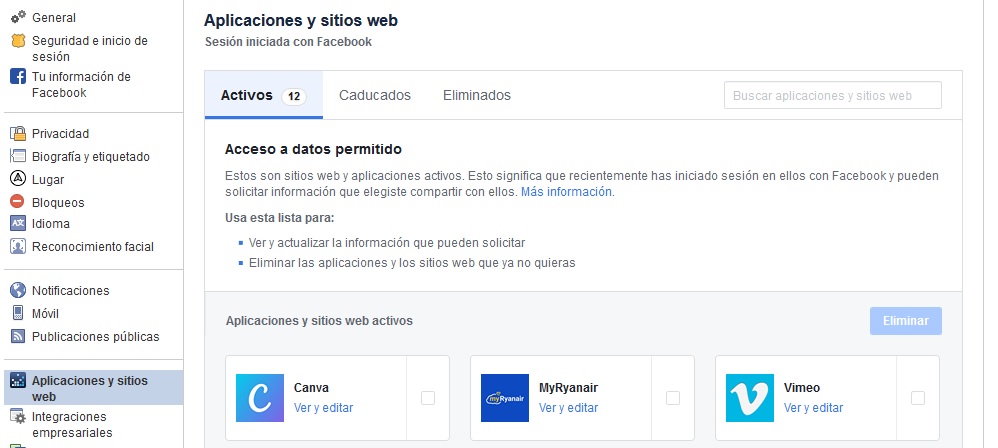Focus the Buscar aplicaciones search field

832,96
